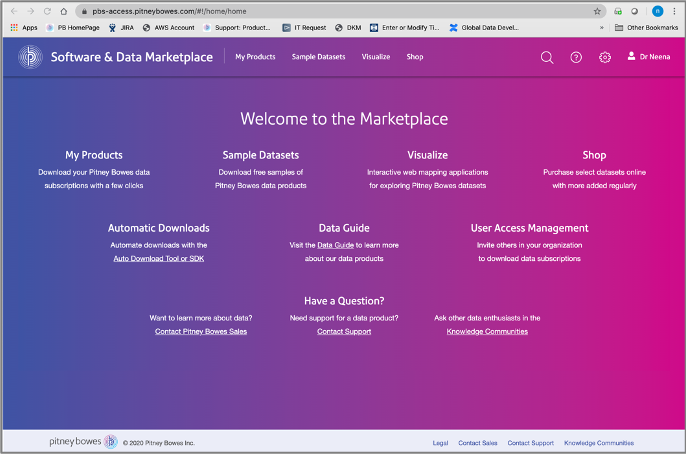Select the Shop heading card
This screenshot has height=454, width=686.
tap(594, 155)
